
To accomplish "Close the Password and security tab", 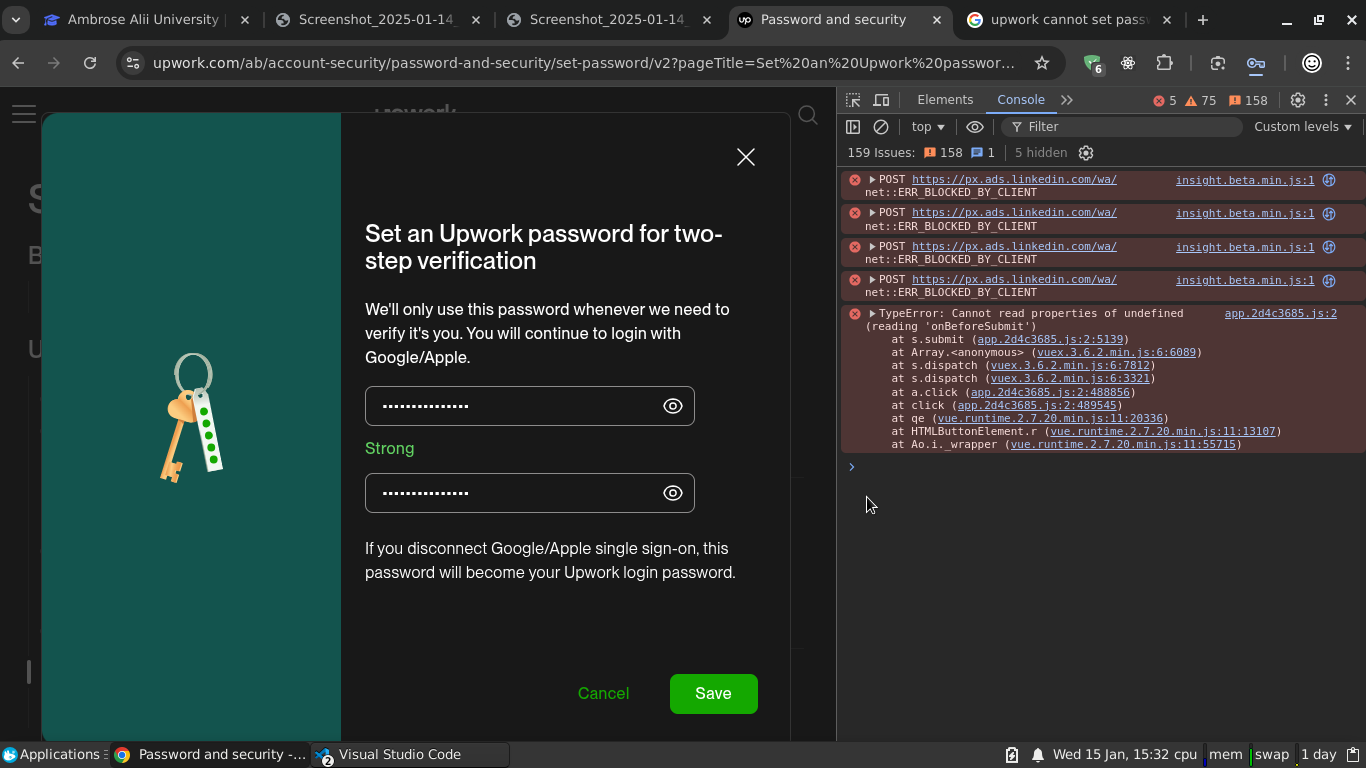I will click(938, 20).
